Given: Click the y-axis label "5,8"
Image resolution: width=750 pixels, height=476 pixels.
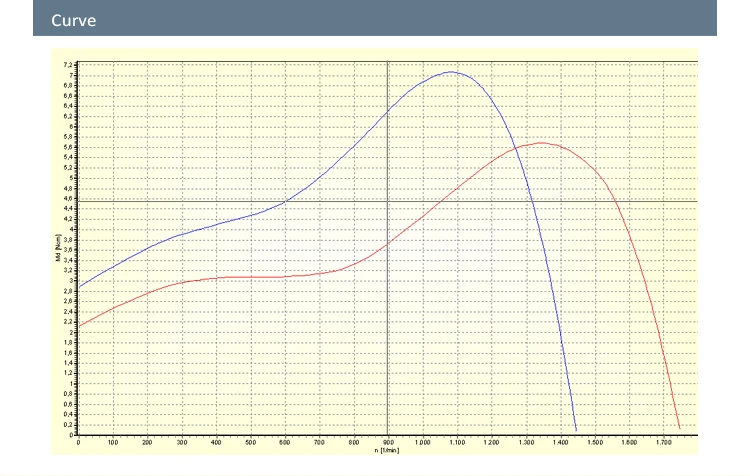Looking at the screenshot, I should (68, 137).
